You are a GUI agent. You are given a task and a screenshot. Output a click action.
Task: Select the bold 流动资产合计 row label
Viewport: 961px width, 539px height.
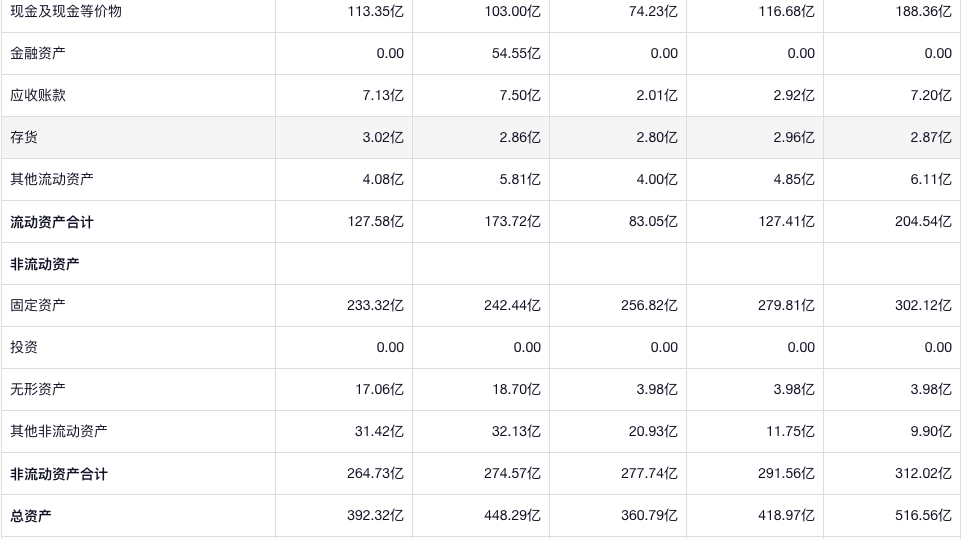[52, 222]
